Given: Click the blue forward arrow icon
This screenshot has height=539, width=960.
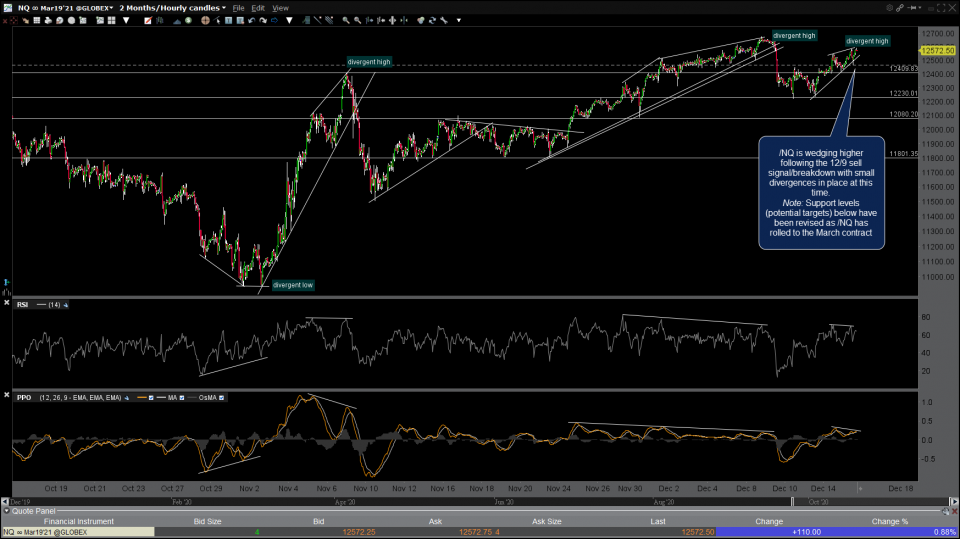Looking at the screenshot, I should (274, 21).
